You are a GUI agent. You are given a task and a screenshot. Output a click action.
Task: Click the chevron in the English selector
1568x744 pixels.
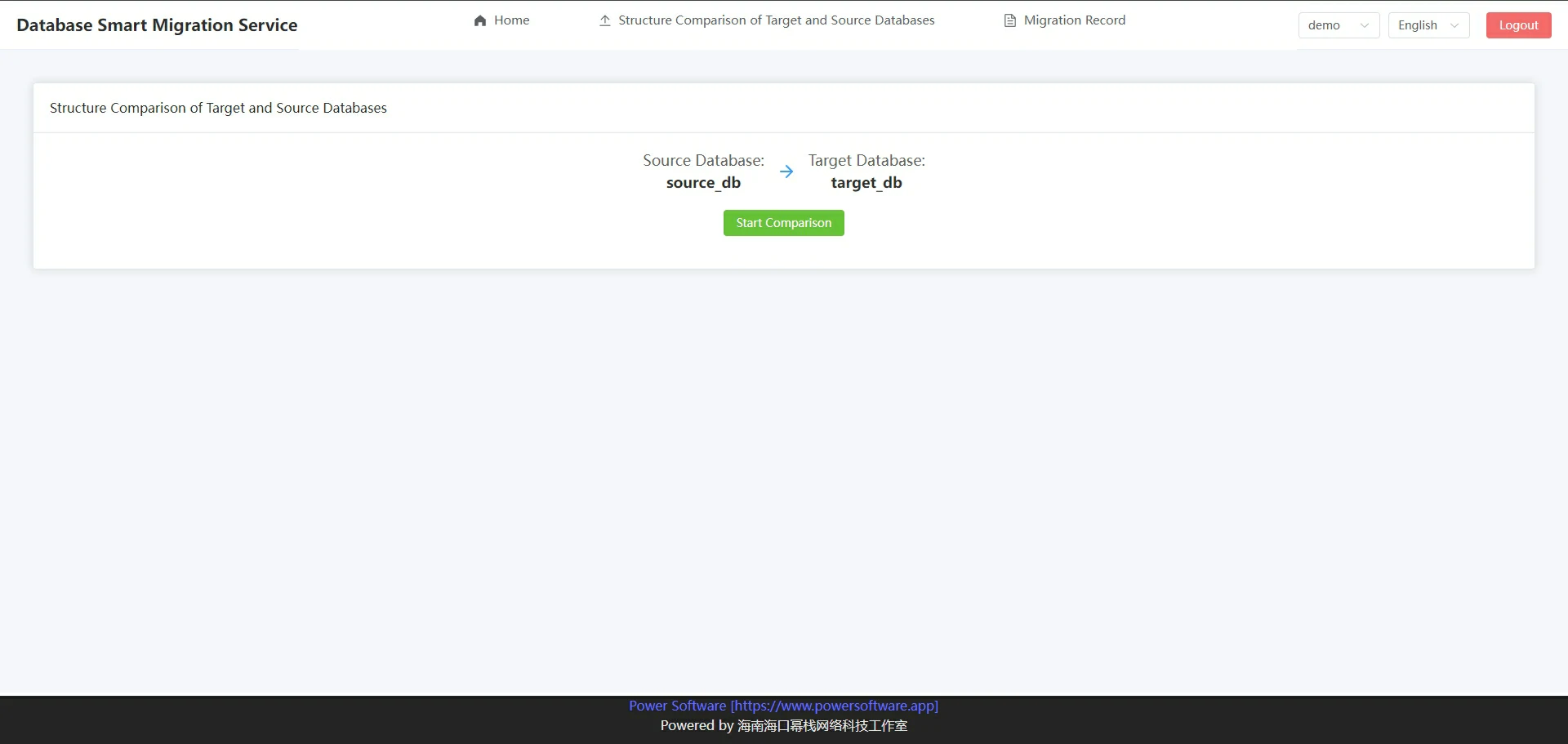pos(1454,25)
